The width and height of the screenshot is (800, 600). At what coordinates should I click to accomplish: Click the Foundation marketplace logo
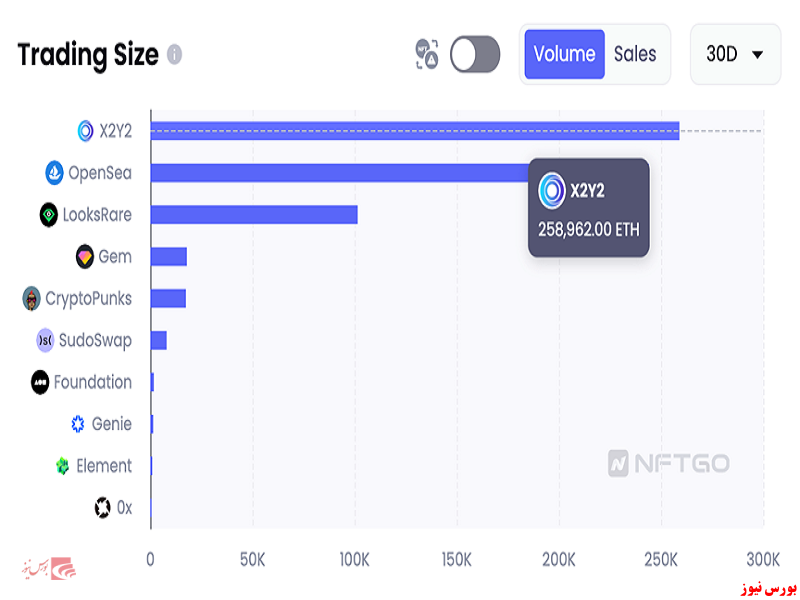coord(40,382)
